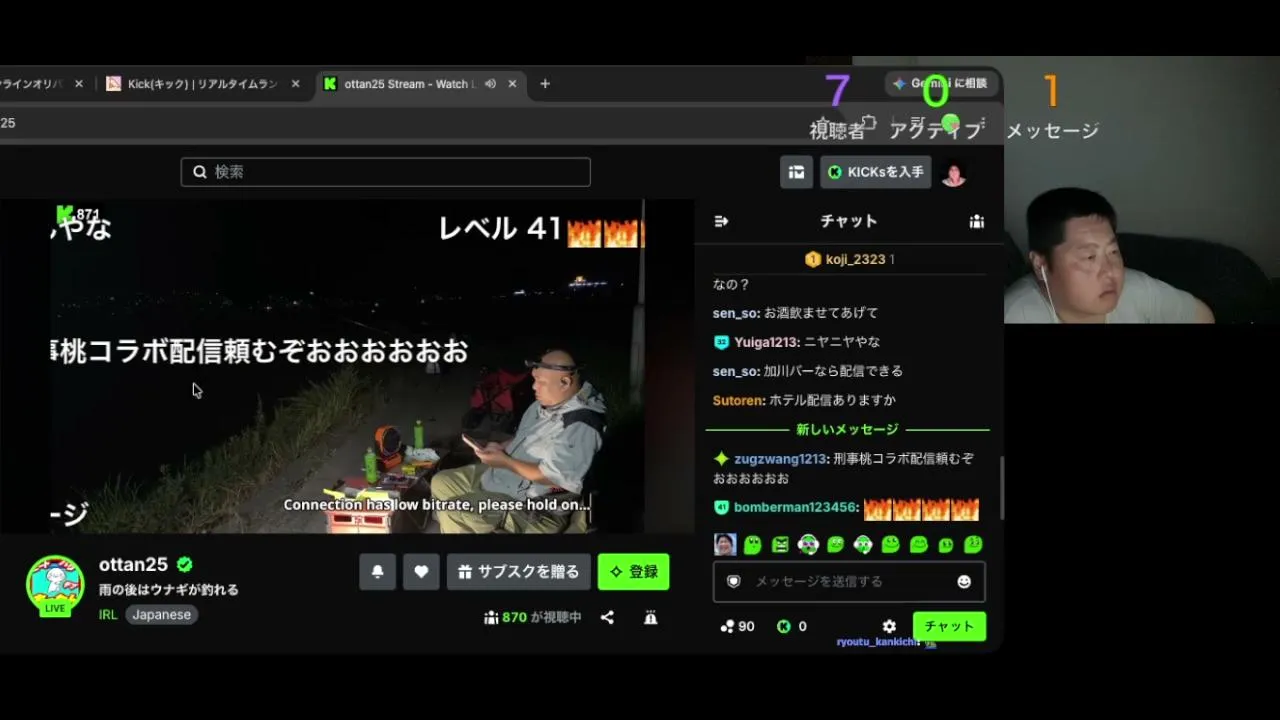Image resolution: width=1280 pixels, height=720 pixels.
Task: Open the channel points balance showing 90
Action: pyautogui.click(x=737, y=626)
